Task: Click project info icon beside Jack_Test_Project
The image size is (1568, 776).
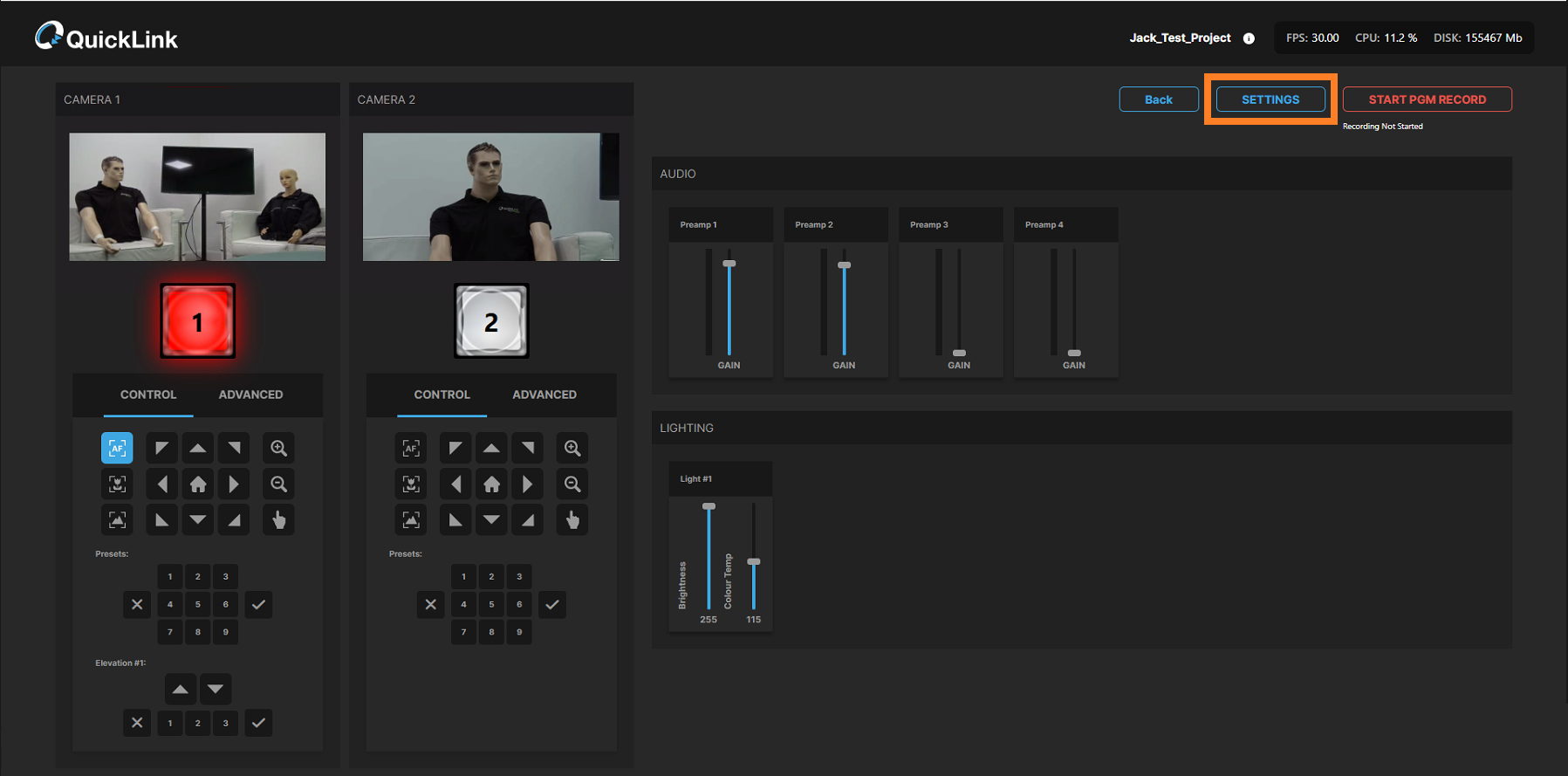Action: 1249,38
